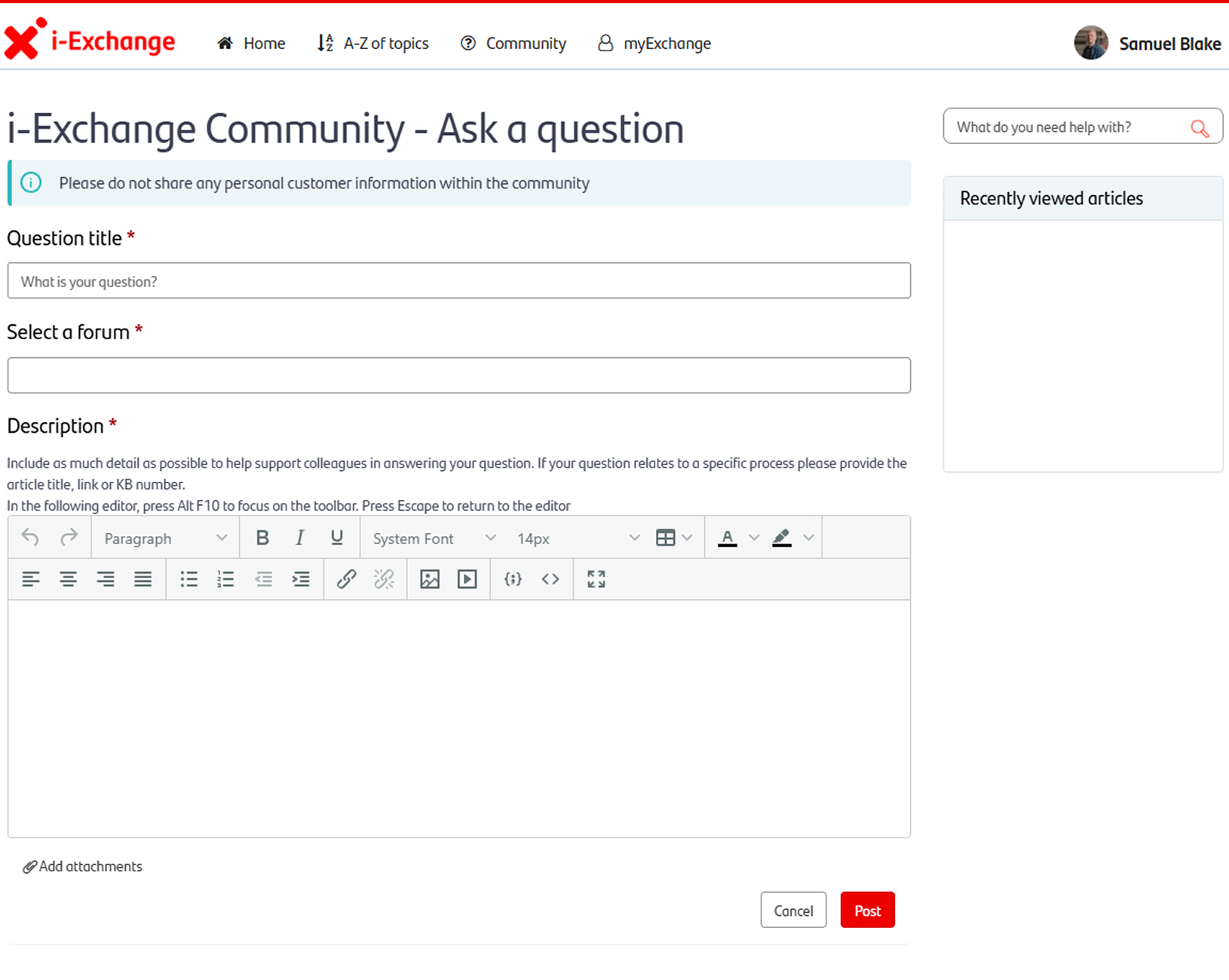Click the Samuel Blake user name
1229x980 pixels.
[x=1170, y=44]
